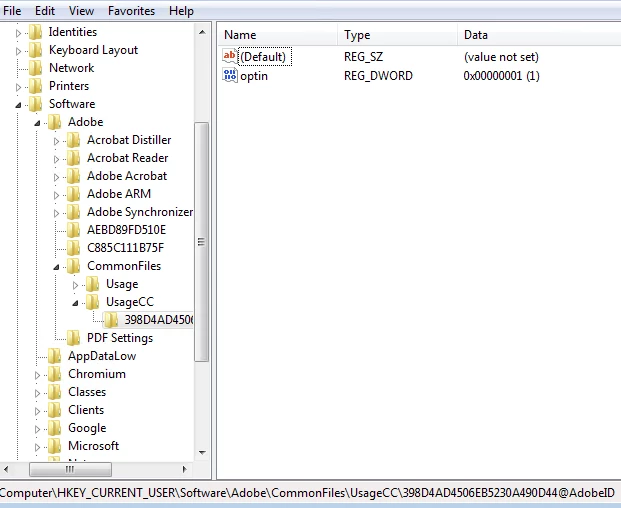This screenshot has height=508, width=621.
Task: Select the Google key label
Action: click(x=87, y=428)
